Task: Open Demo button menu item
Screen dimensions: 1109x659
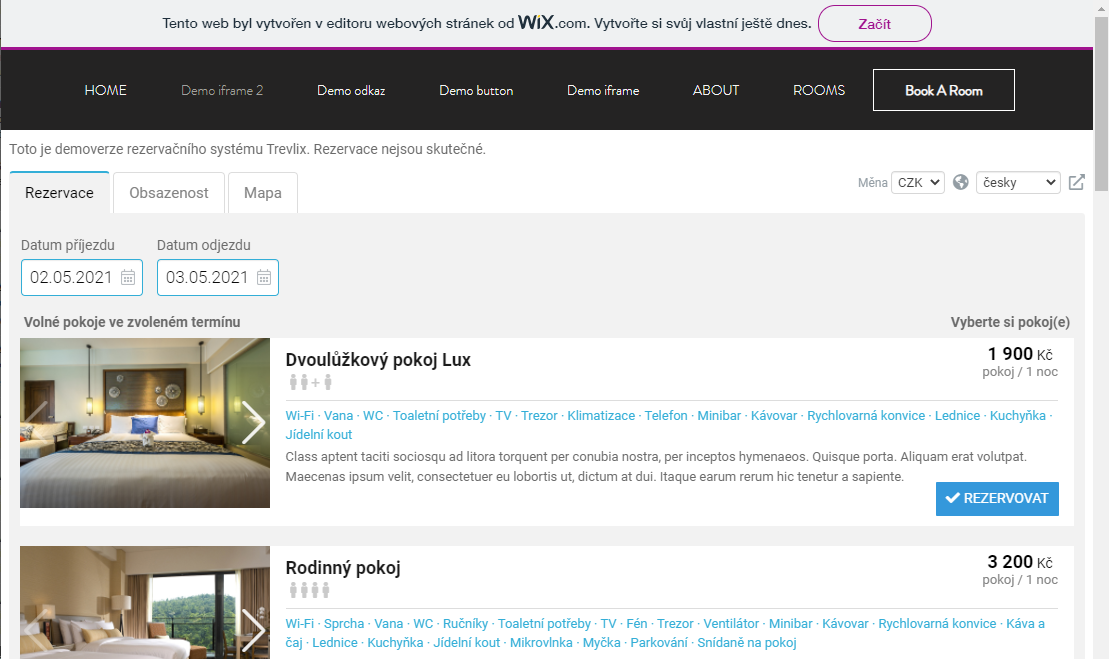Action: (476, 91)
